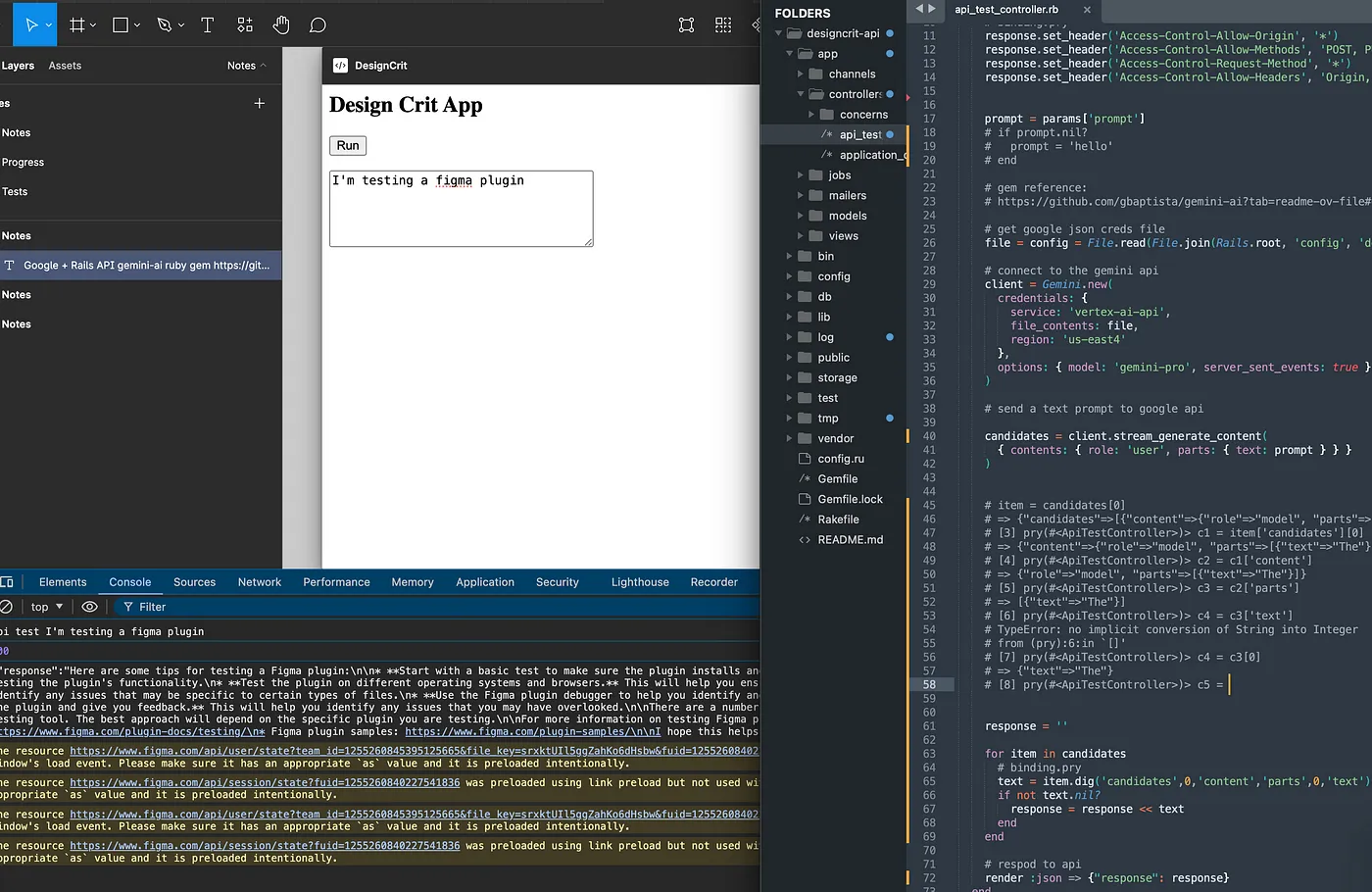Screen dimensions: 1372x892
Task: Click the Run button in plugin
Action: pos(348,145)
